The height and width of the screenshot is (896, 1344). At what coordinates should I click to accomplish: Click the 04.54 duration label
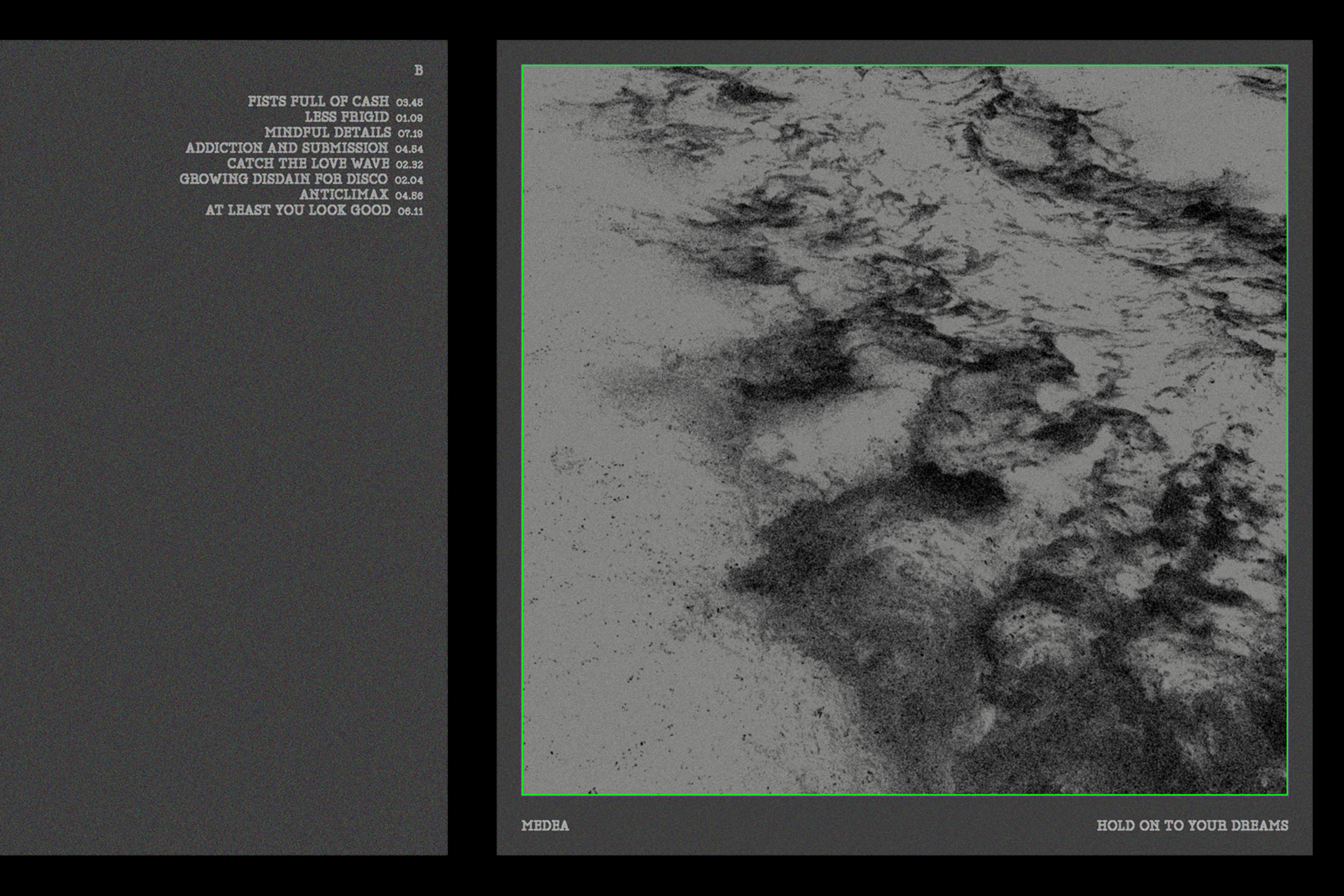409,149
